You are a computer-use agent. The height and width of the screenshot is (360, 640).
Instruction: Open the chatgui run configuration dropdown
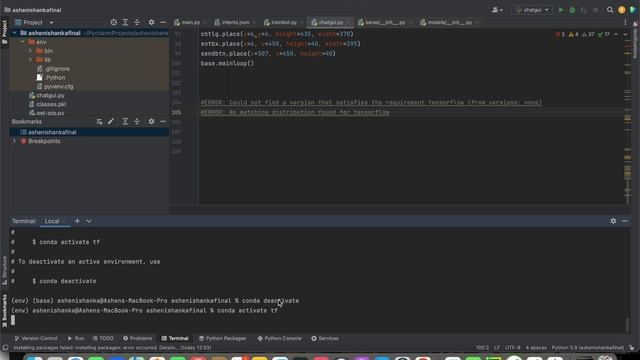(532, 10)
